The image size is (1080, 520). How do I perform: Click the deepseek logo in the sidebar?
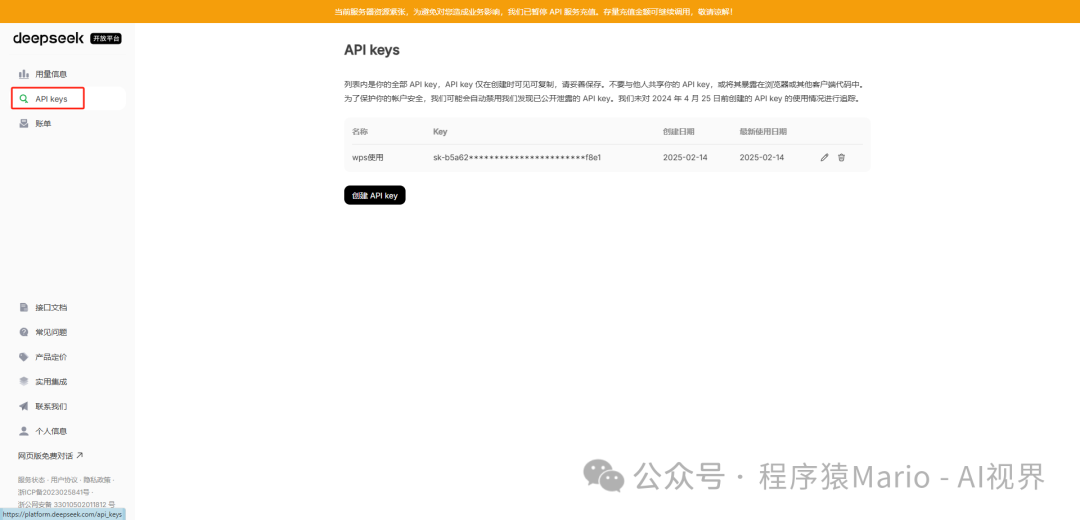click(50, 39)
